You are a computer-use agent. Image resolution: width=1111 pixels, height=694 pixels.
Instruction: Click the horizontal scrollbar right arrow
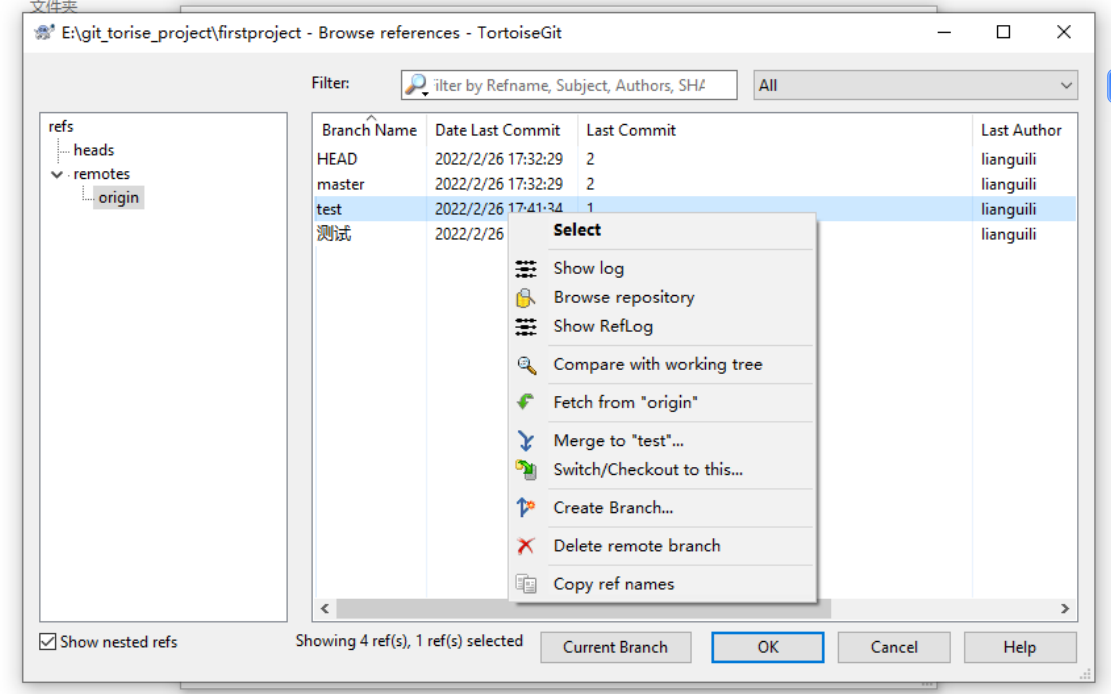click(x=1065, y=609)
